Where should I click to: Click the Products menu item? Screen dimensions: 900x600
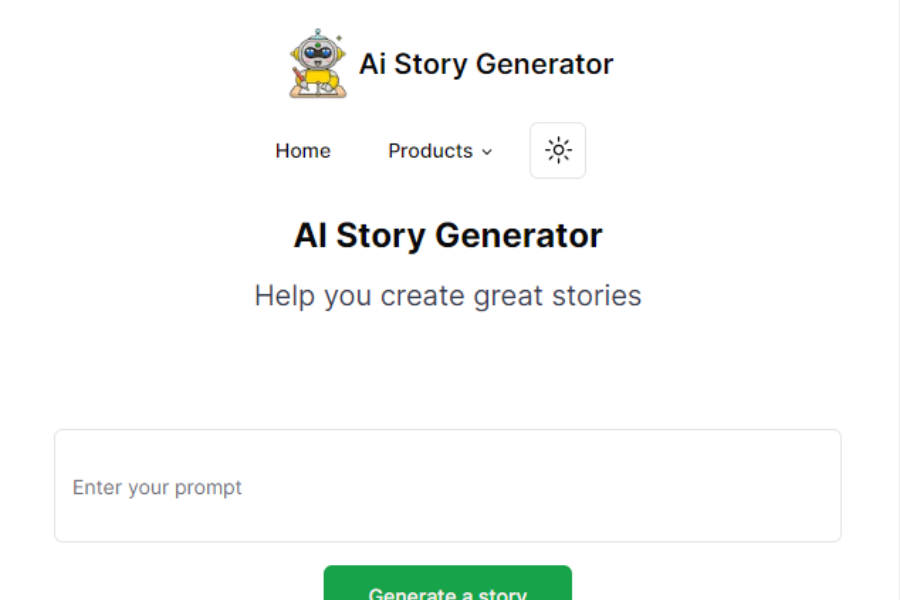tap(430, 150)
